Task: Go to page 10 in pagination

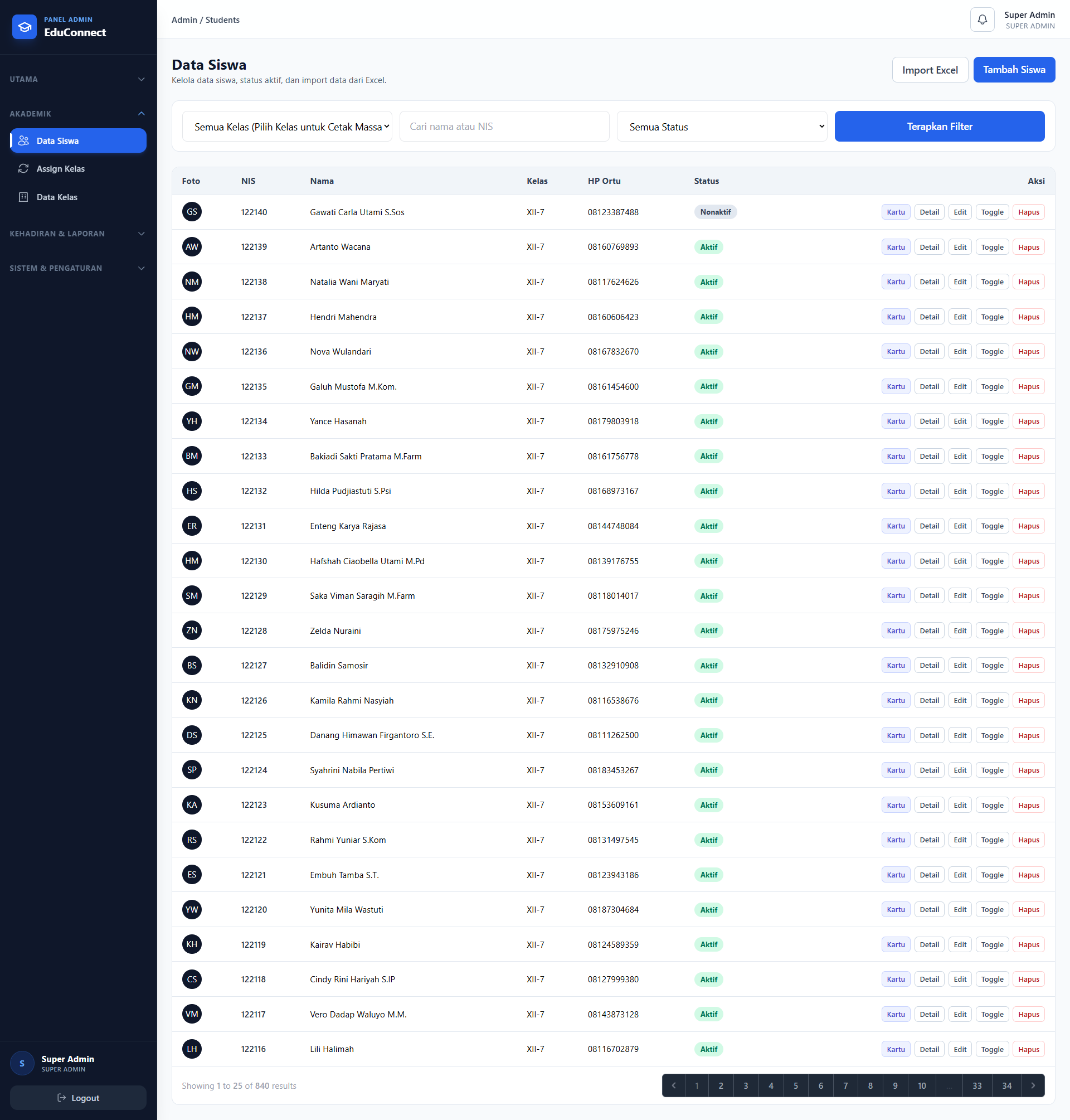Action: [x=921, y=1085]
